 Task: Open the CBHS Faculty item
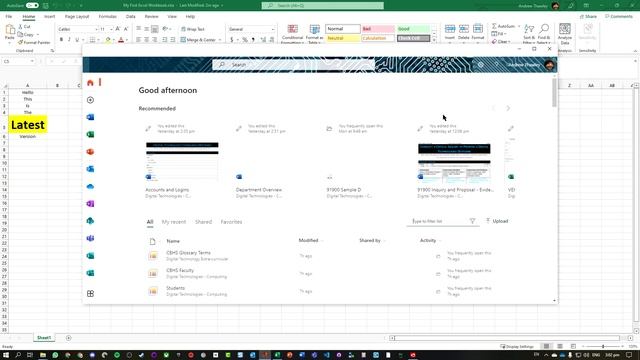point(180,271)
